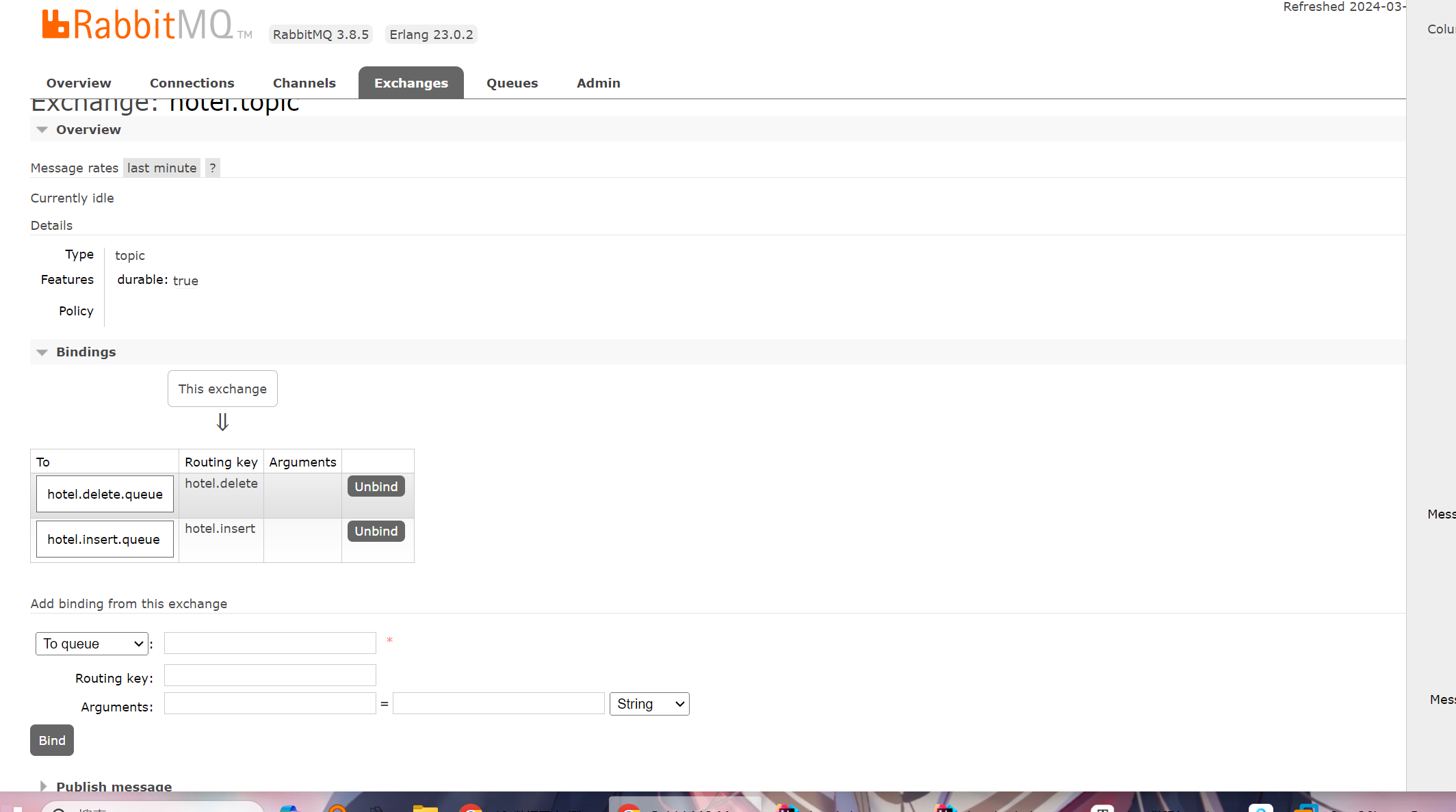Click the message rates help question mark

point(213,168)
